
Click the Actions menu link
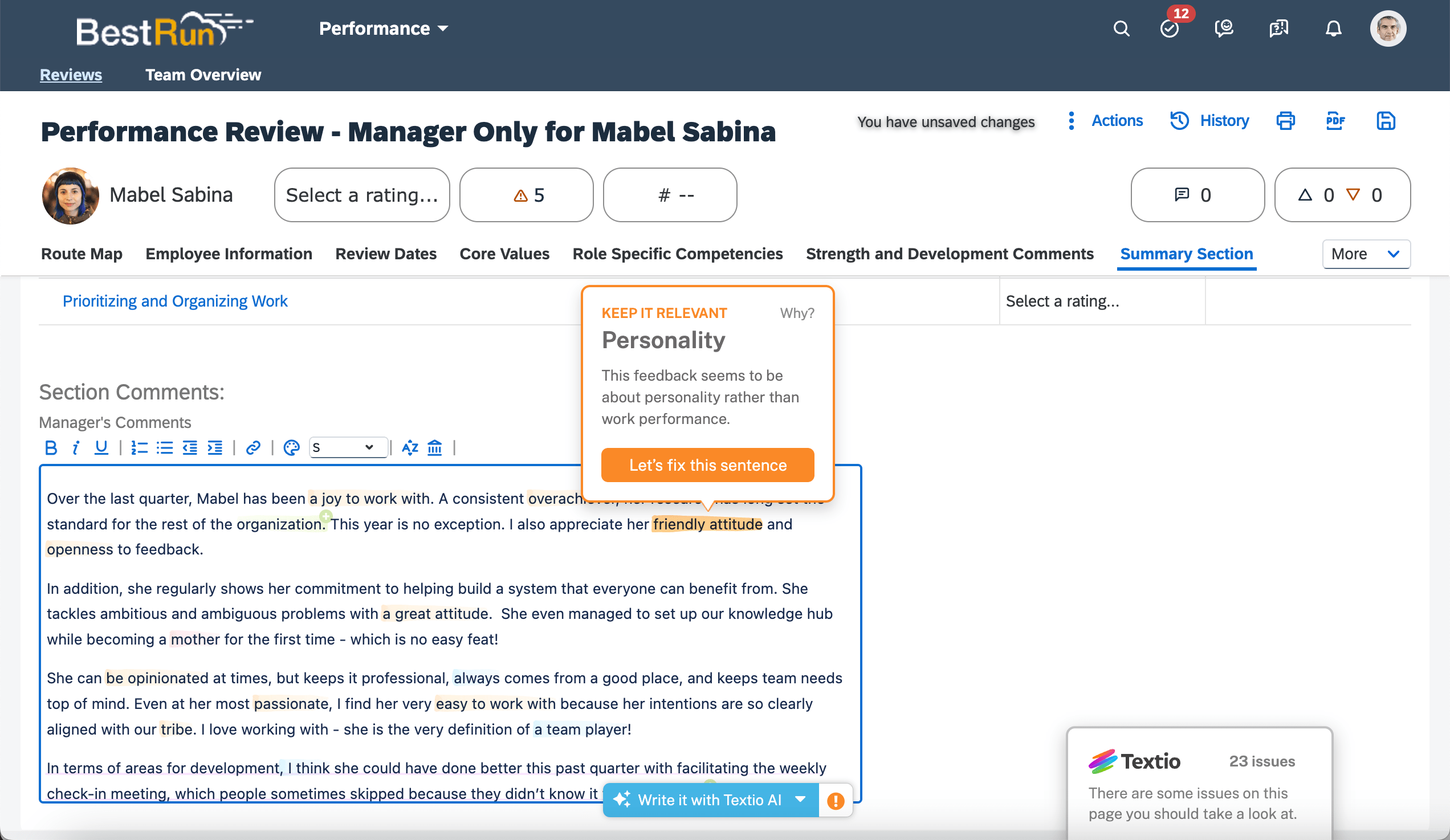coord(1117,120)
